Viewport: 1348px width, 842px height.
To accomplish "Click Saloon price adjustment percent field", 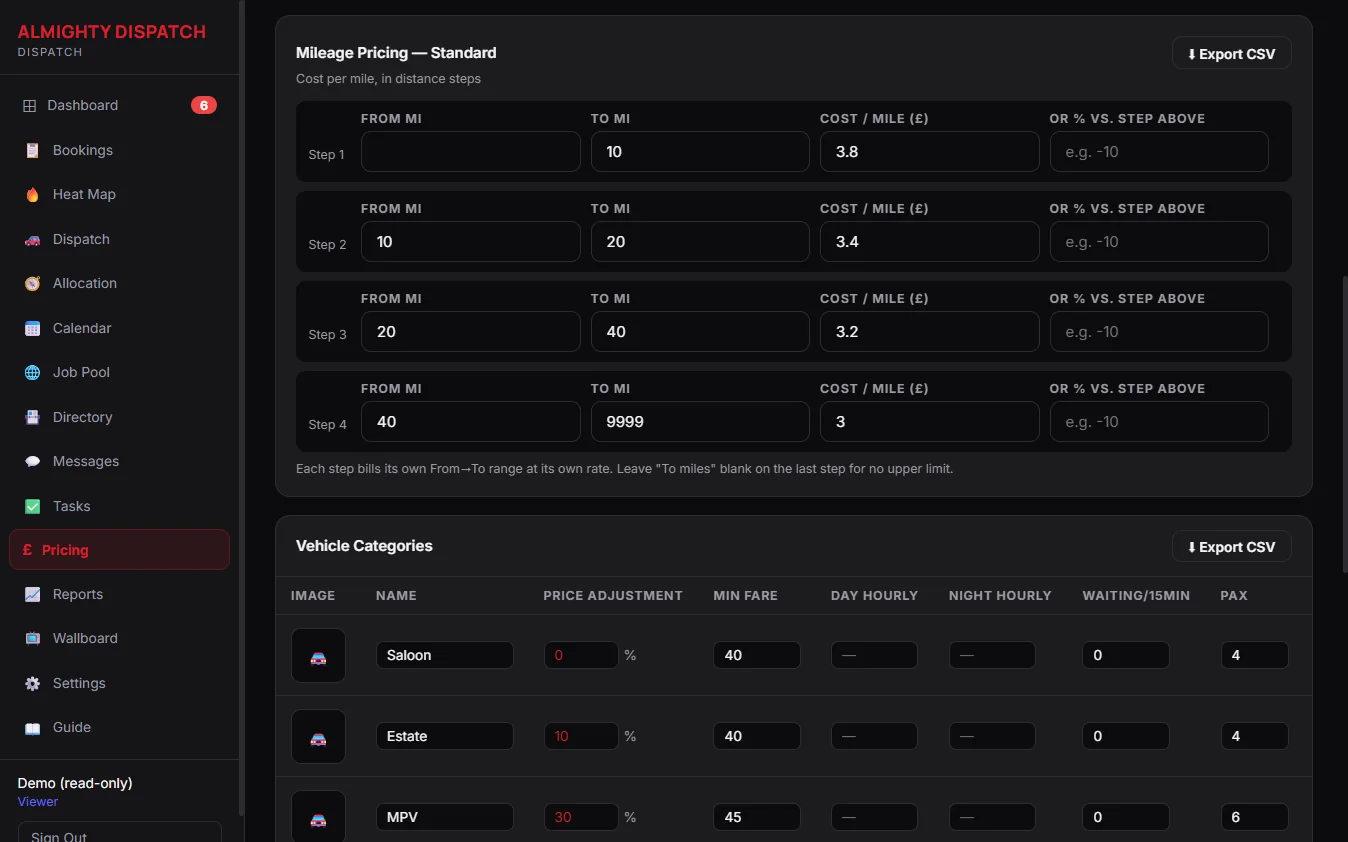I will pyautogui.click(x=581, y=655).
